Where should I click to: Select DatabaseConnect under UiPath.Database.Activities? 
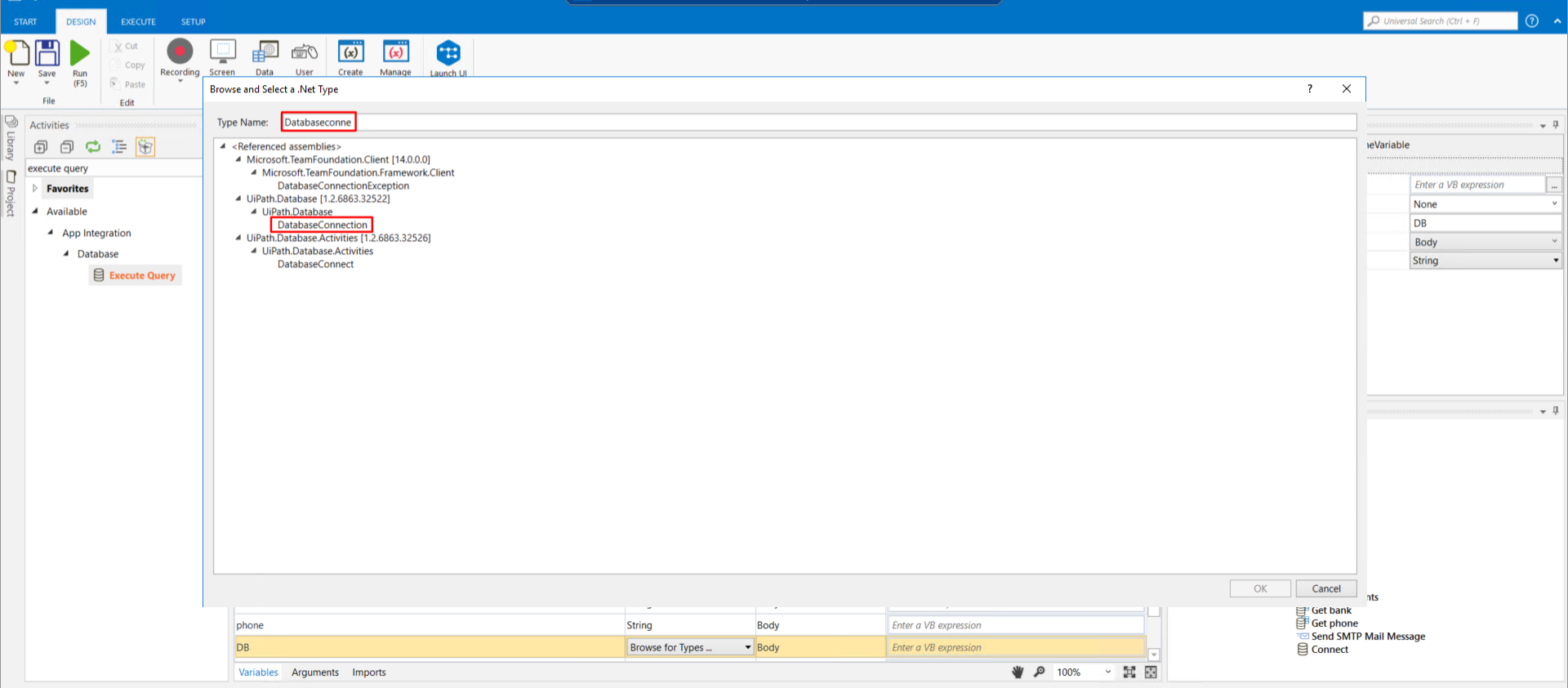click(315, 264)
